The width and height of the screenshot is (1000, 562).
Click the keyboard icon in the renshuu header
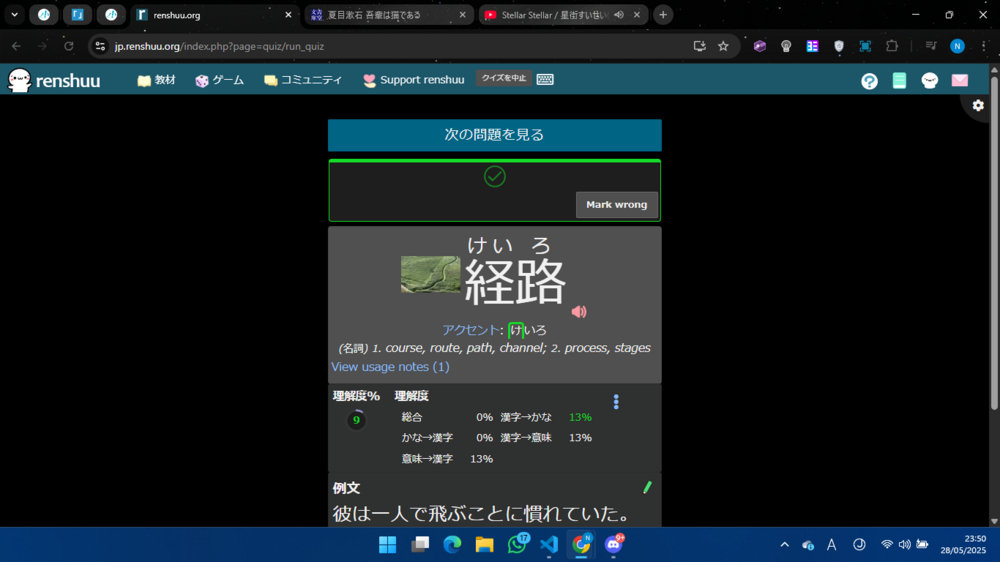tap(545, 79)
